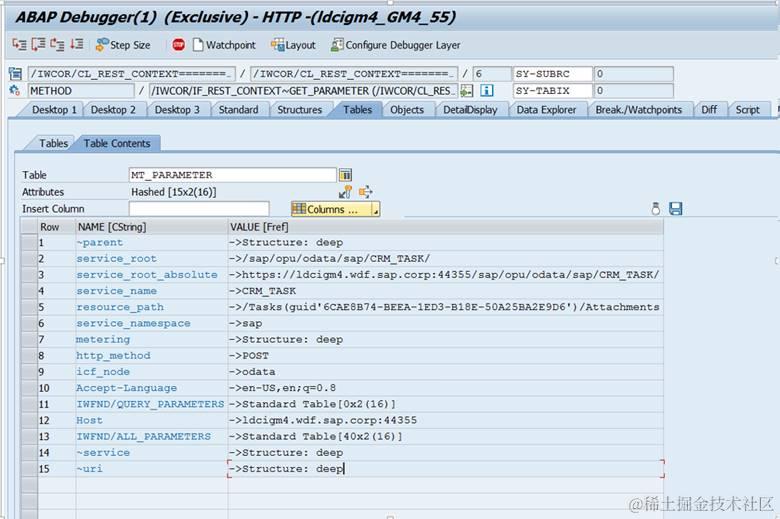The width and height of the screenshot is (780, 519).
Task: Click the service_root_absolute name cell
Action: (x=151, y=275)
